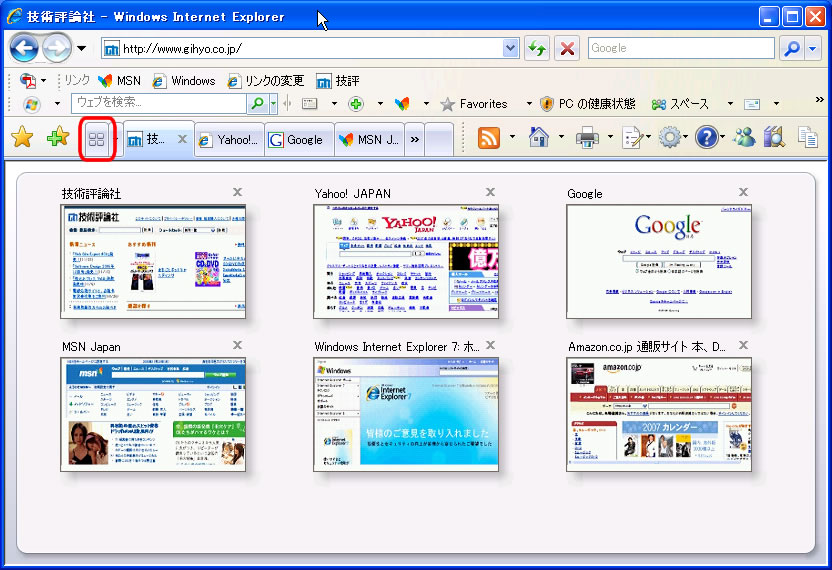Click the blue Help question-mark icon
Viewport: 832px width, 570px height.
coord(707,137)
